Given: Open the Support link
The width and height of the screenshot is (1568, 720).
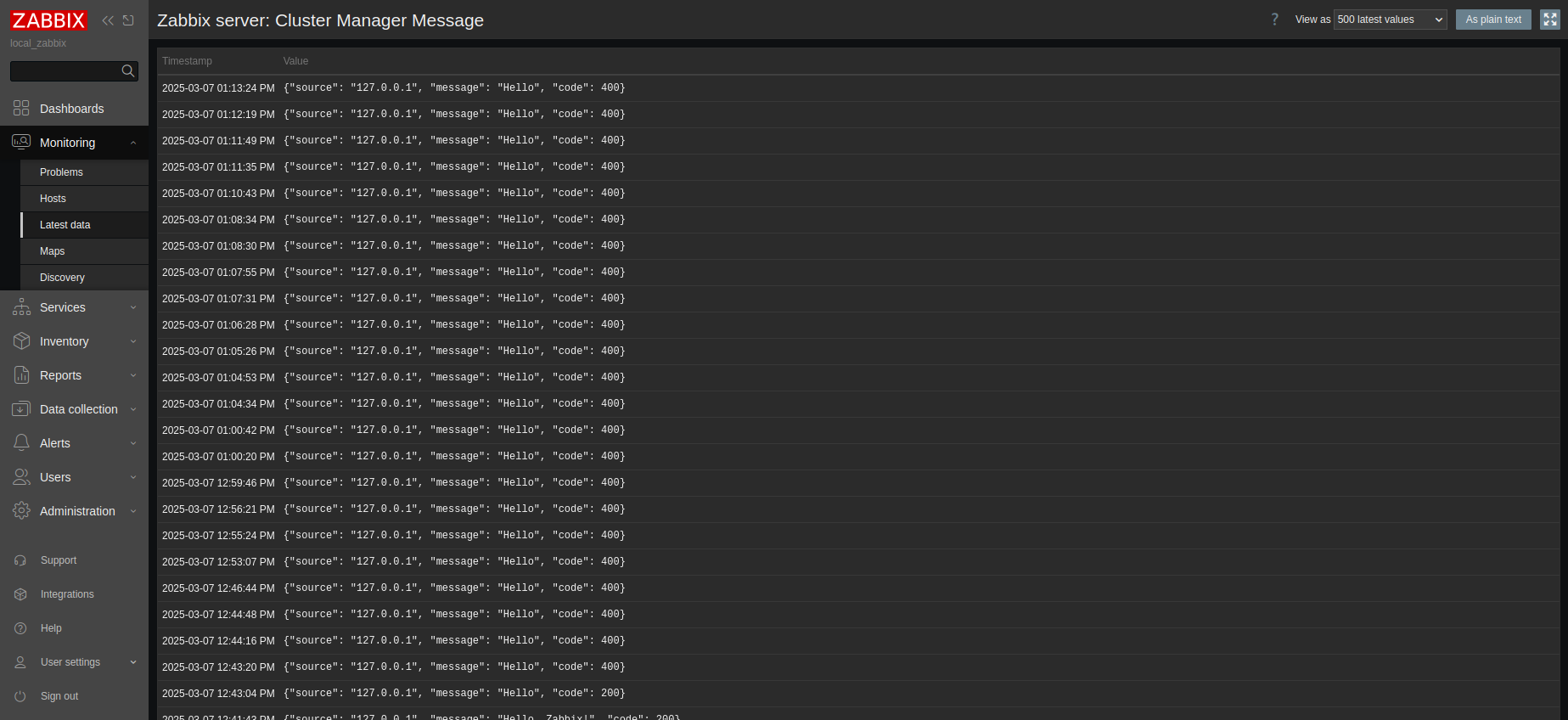Looking at the screenshot, I should point(58,560).
